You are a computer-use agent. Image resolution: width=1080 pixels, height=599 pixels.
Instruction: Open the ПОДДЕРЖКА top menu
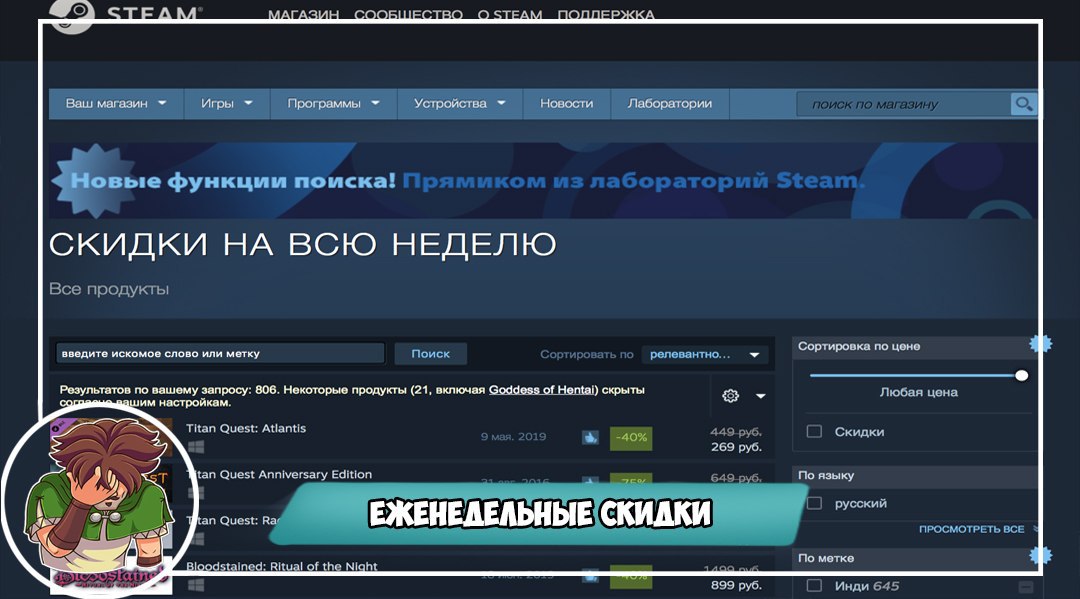click(605, 14)
